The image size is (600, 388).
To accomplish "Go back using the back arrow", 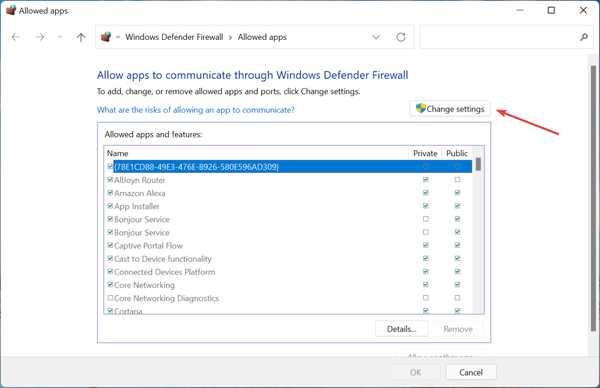I will coord(16,37).
